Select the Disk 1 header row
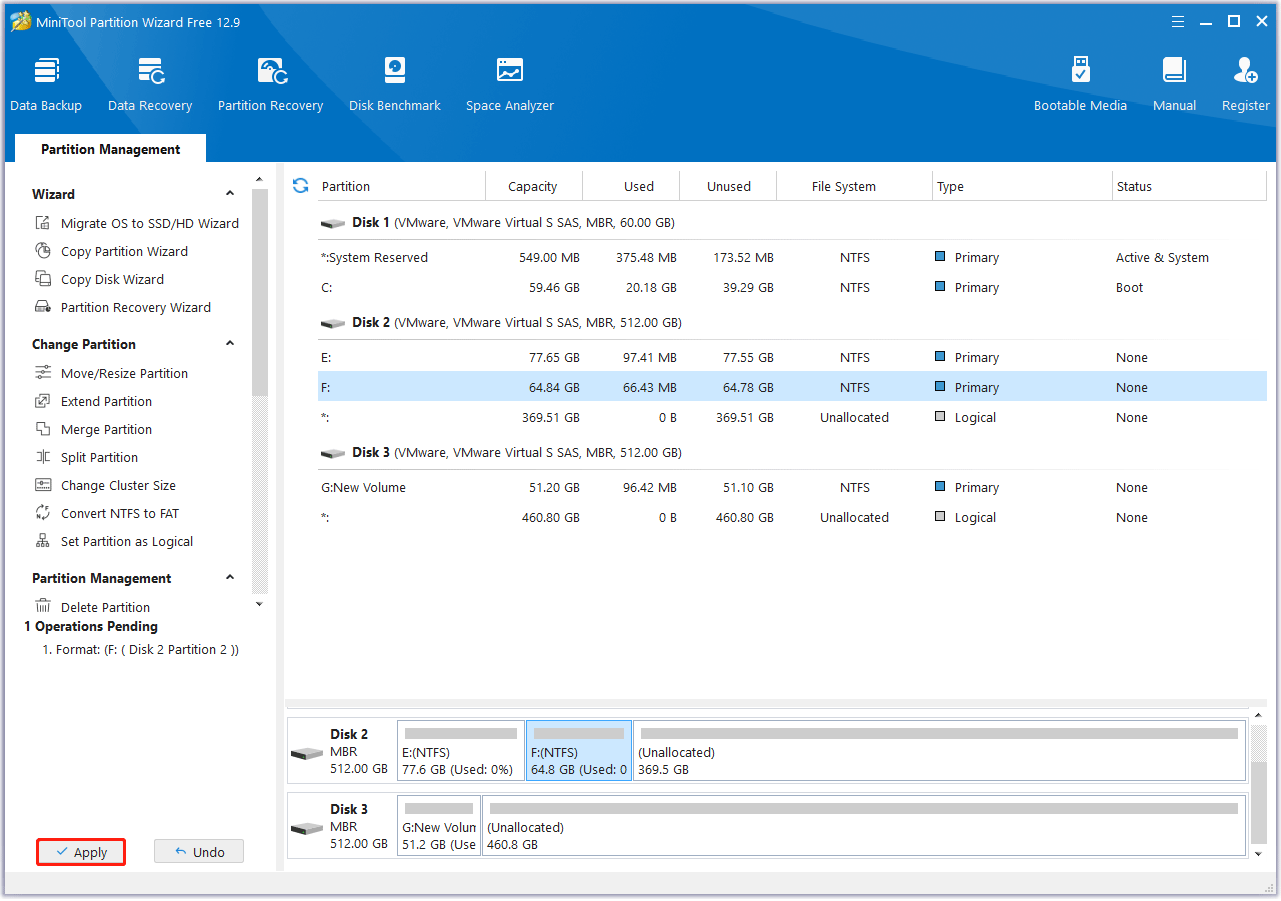This screenshot has height=901, width=1281. click(792, 223)
